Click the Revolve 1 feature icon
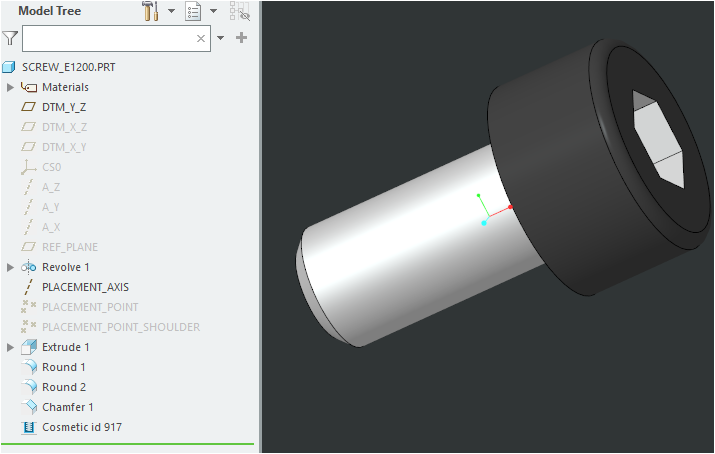This screenshot has height=454, width=715. 29,267
